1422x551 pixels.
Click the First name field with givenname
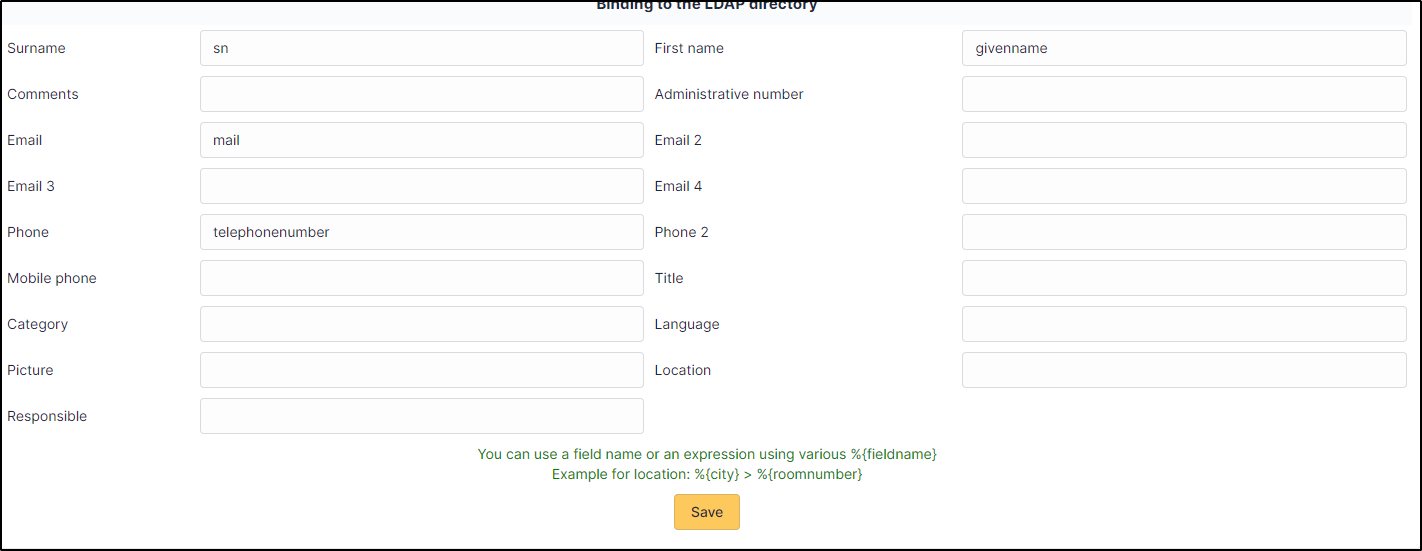(x=1184, y=48)
